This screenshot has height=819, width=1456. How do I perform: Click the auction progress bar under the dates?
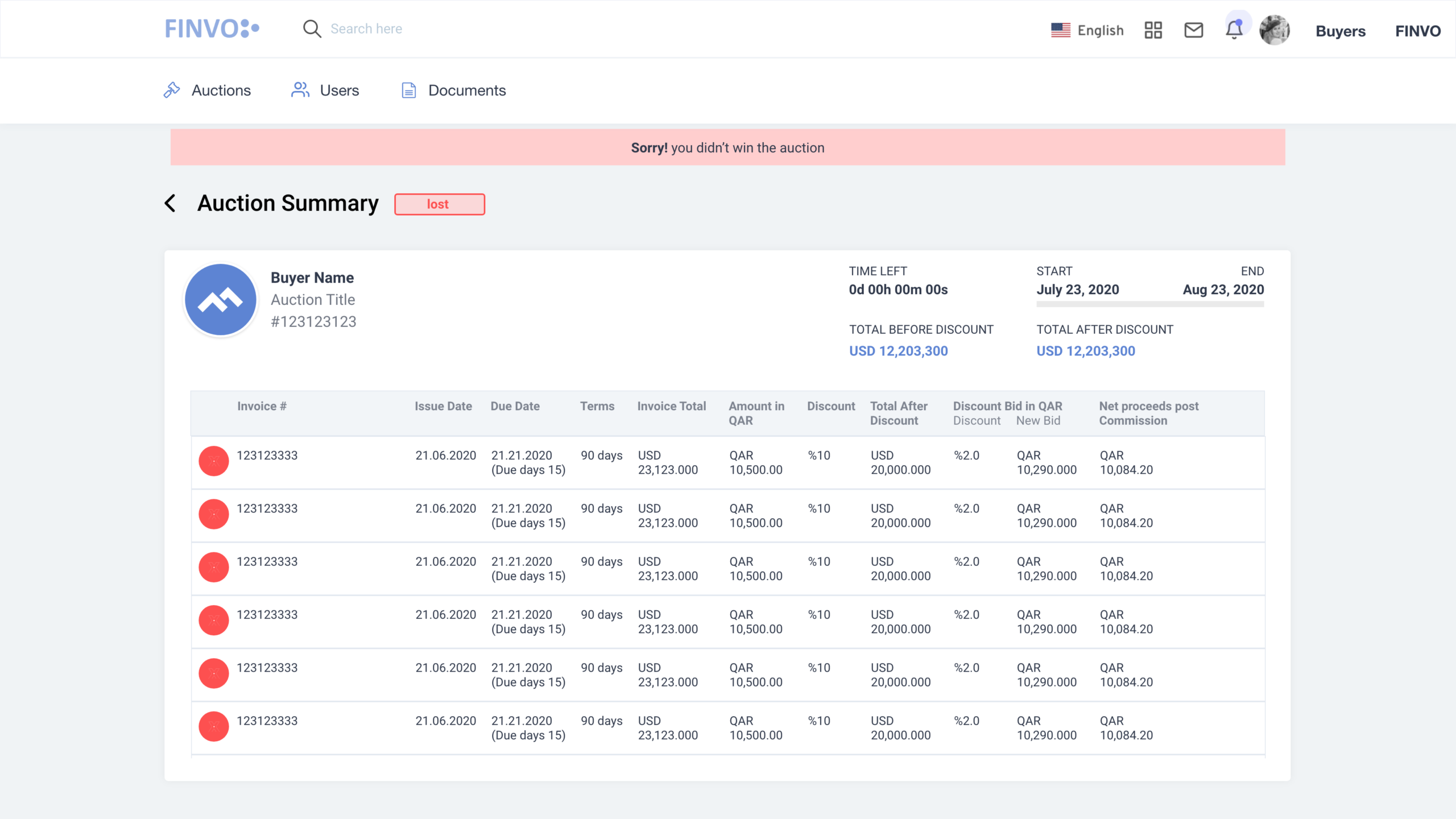1150,305
